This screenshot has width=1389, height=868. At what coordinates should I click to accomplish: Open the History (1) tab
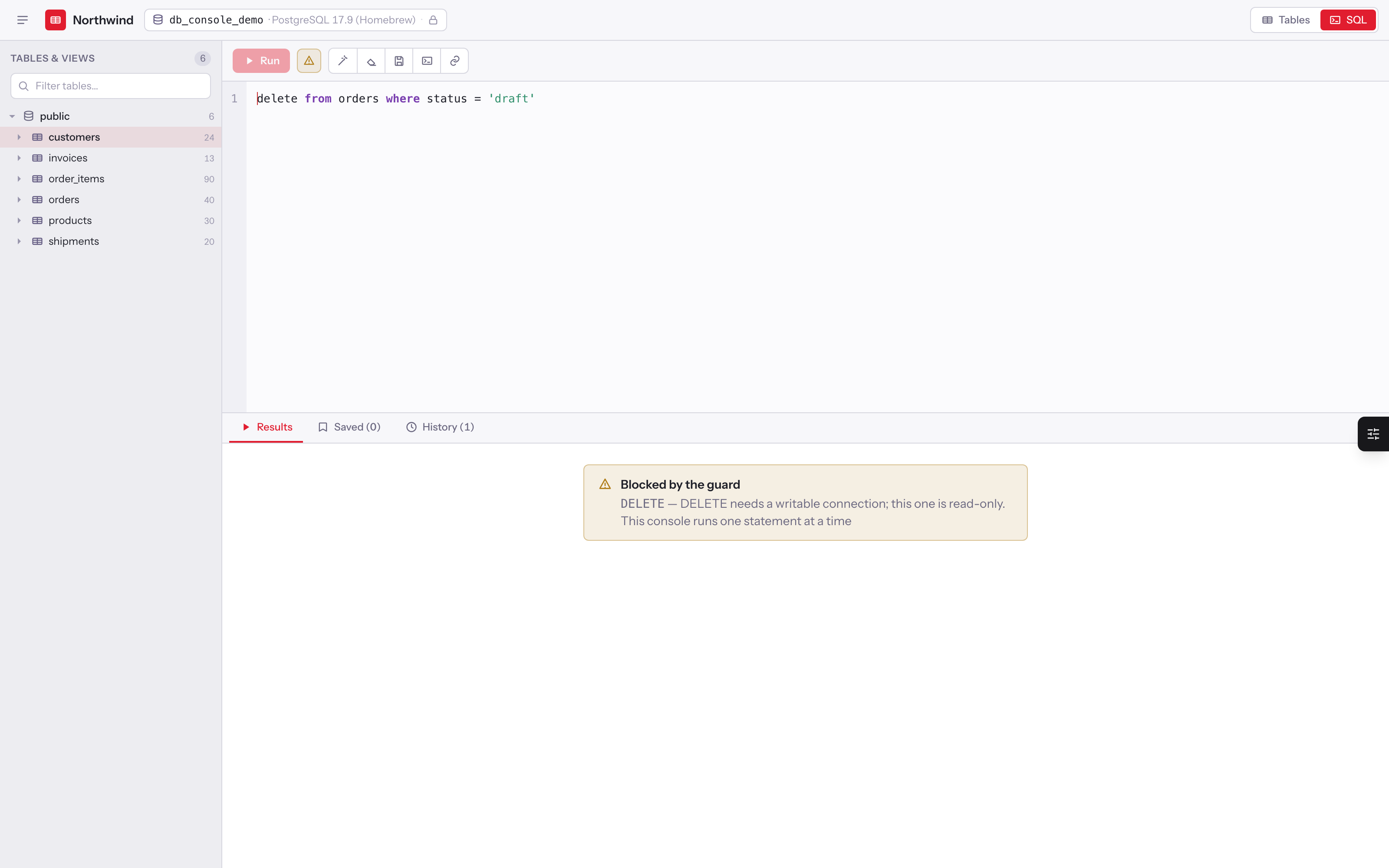click(x=440, y=427)
